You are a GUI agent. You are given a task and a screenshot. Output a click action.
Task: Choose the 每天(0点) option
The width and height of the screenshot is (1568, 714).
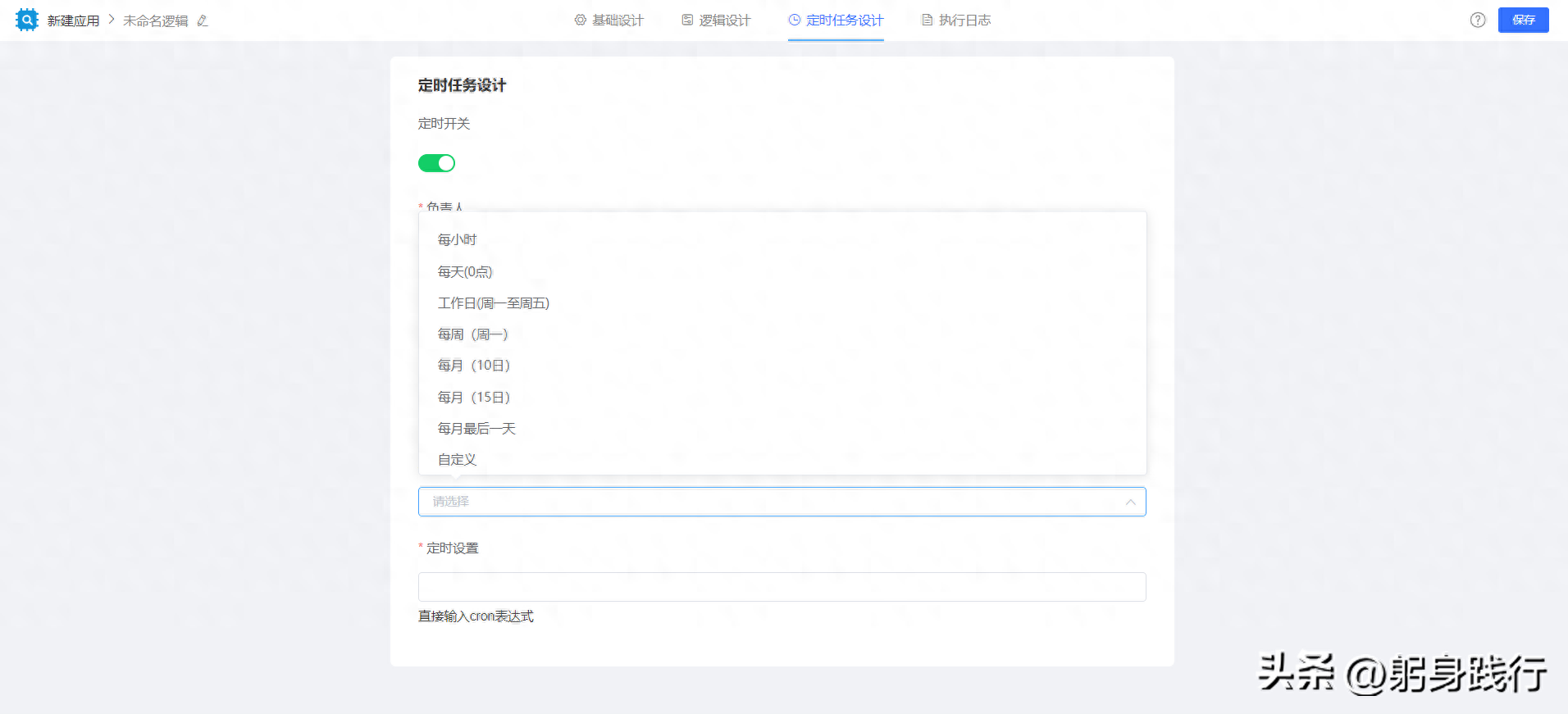[465, 272]
